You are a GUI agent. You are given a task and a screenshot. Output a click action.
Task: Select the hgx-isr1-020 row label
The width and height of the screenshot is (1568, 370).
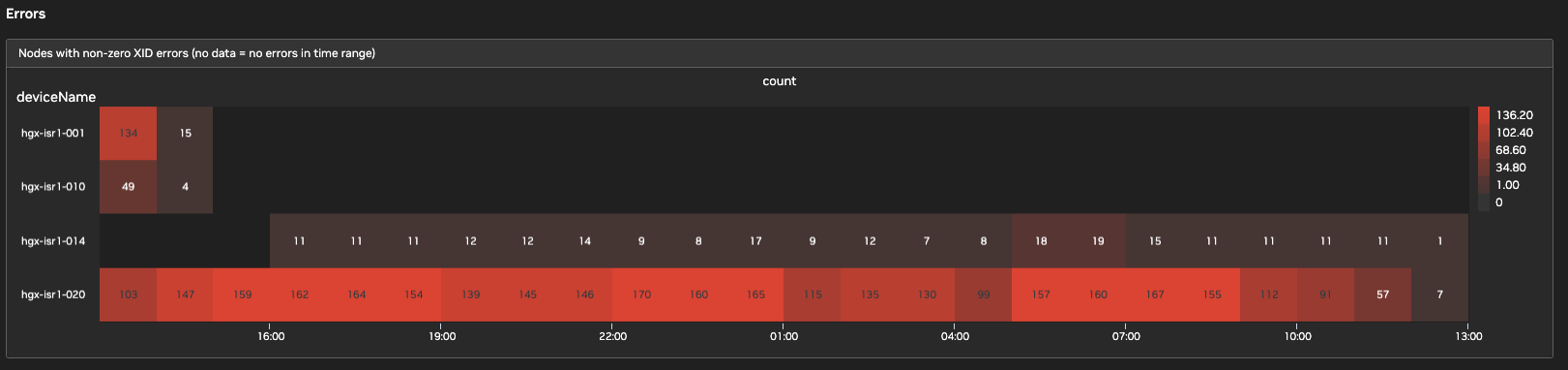point(53,294)
